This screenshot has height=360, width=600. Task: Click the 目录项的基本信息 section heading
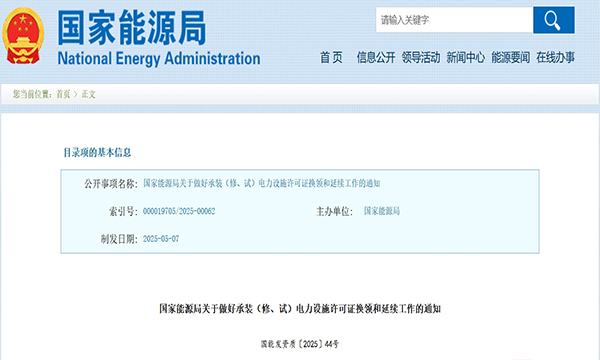pos(97,153)
